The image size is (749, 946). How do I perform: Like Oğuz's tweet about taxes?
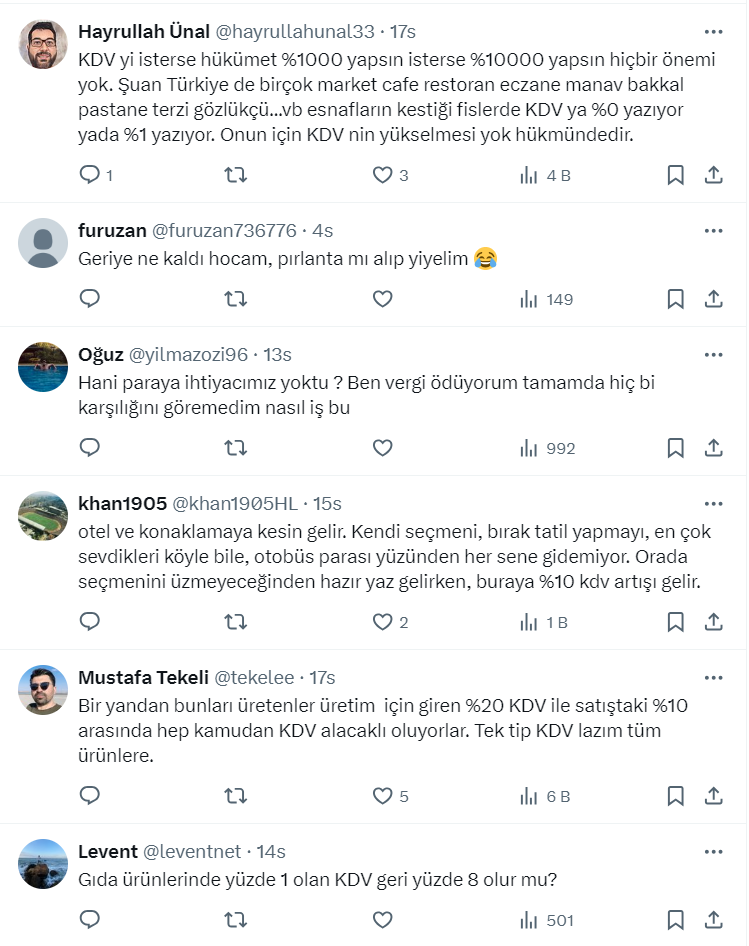pyautogui.click(x=382, y=448)
